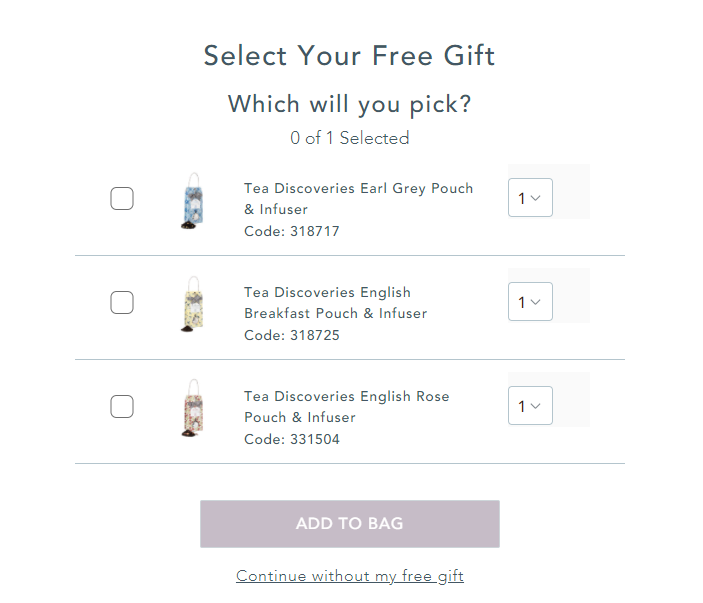Continue without my free gift link
Image resolution: width=703 pixels, height=603 pixels.
[350, 576]
